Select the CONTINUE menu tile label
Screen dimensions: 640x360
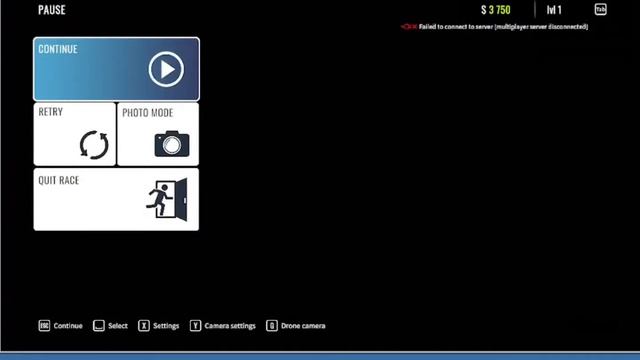[x=58, y=49]
